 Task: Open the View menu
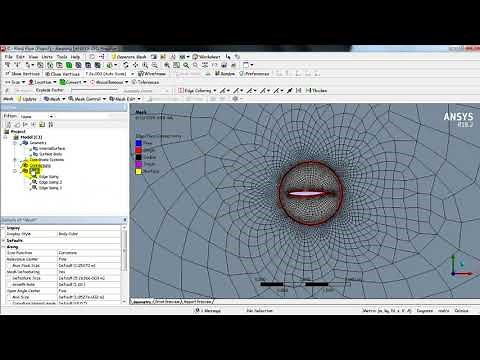pyautogui.click(x=33, y=57)
